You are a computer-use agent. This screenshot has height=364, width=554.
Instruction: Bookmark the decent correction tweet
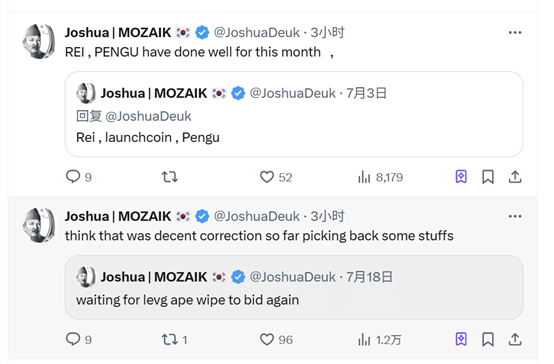(x=488, y=339)
